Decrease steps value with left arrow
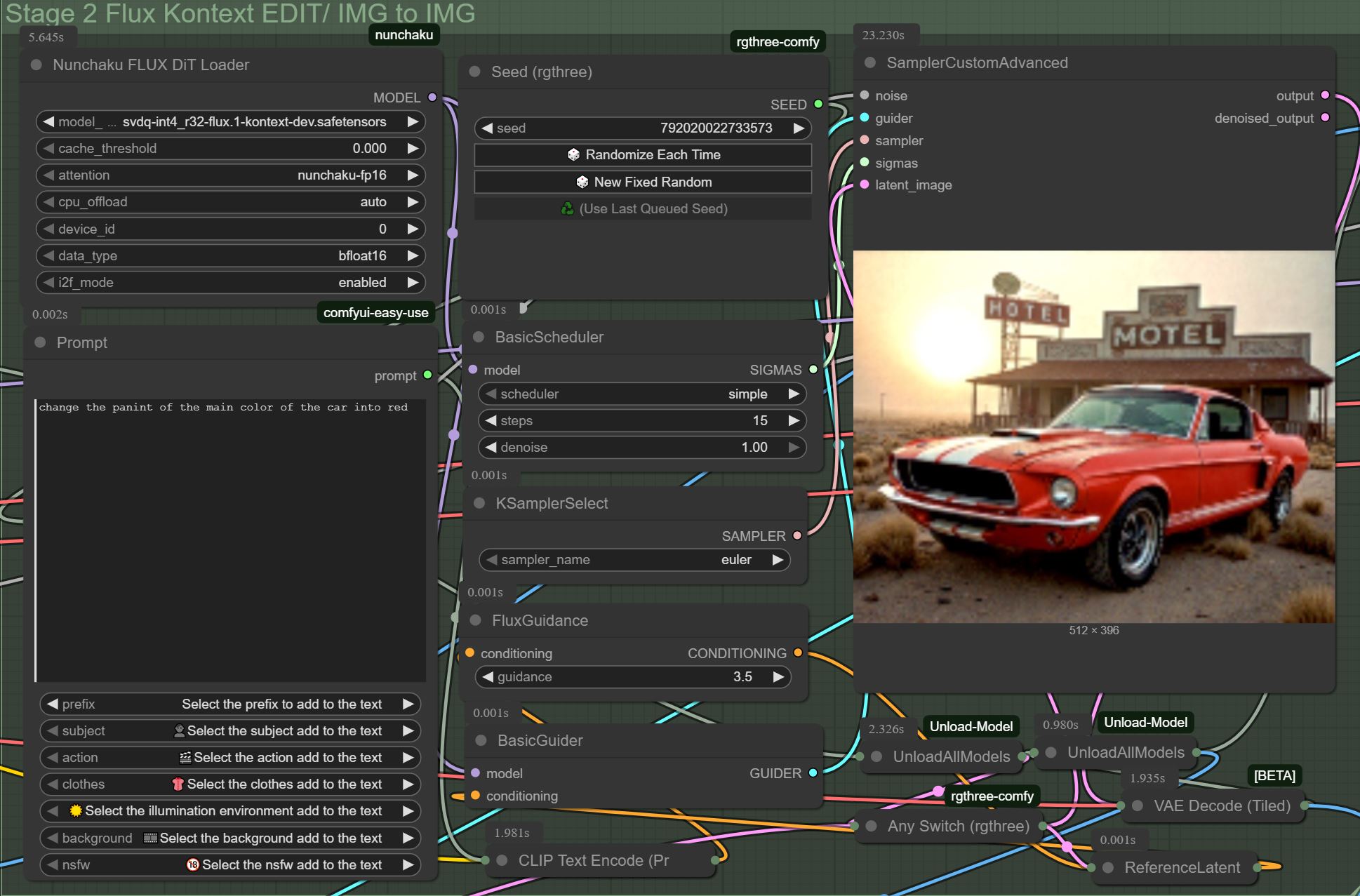The height and width of the screenshot is (896, 1360). [x=491, y=420]
